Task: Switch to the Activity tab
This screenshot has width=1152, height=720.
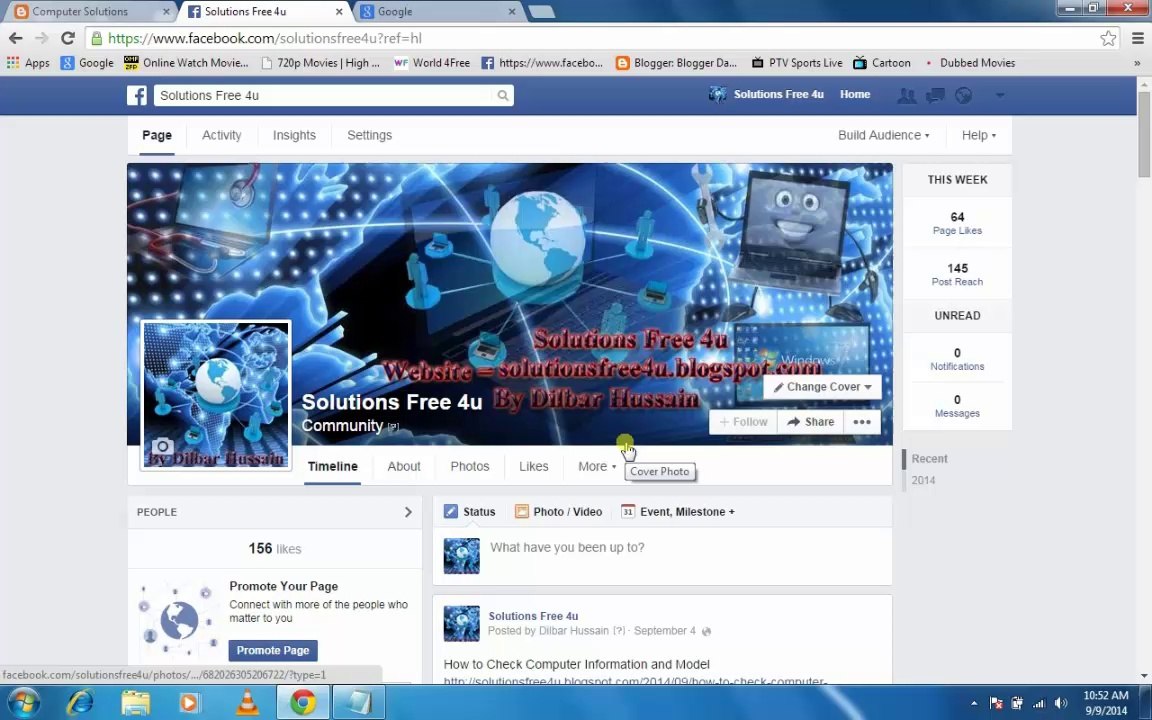Action: 221,135
